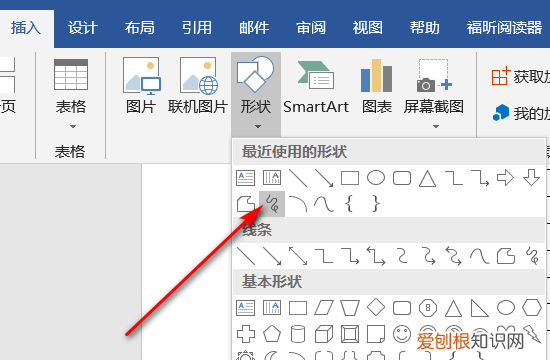This screenshot has width=550, height=360.
Task: Click the 联机图片 online pictures button
Action: 198,86
